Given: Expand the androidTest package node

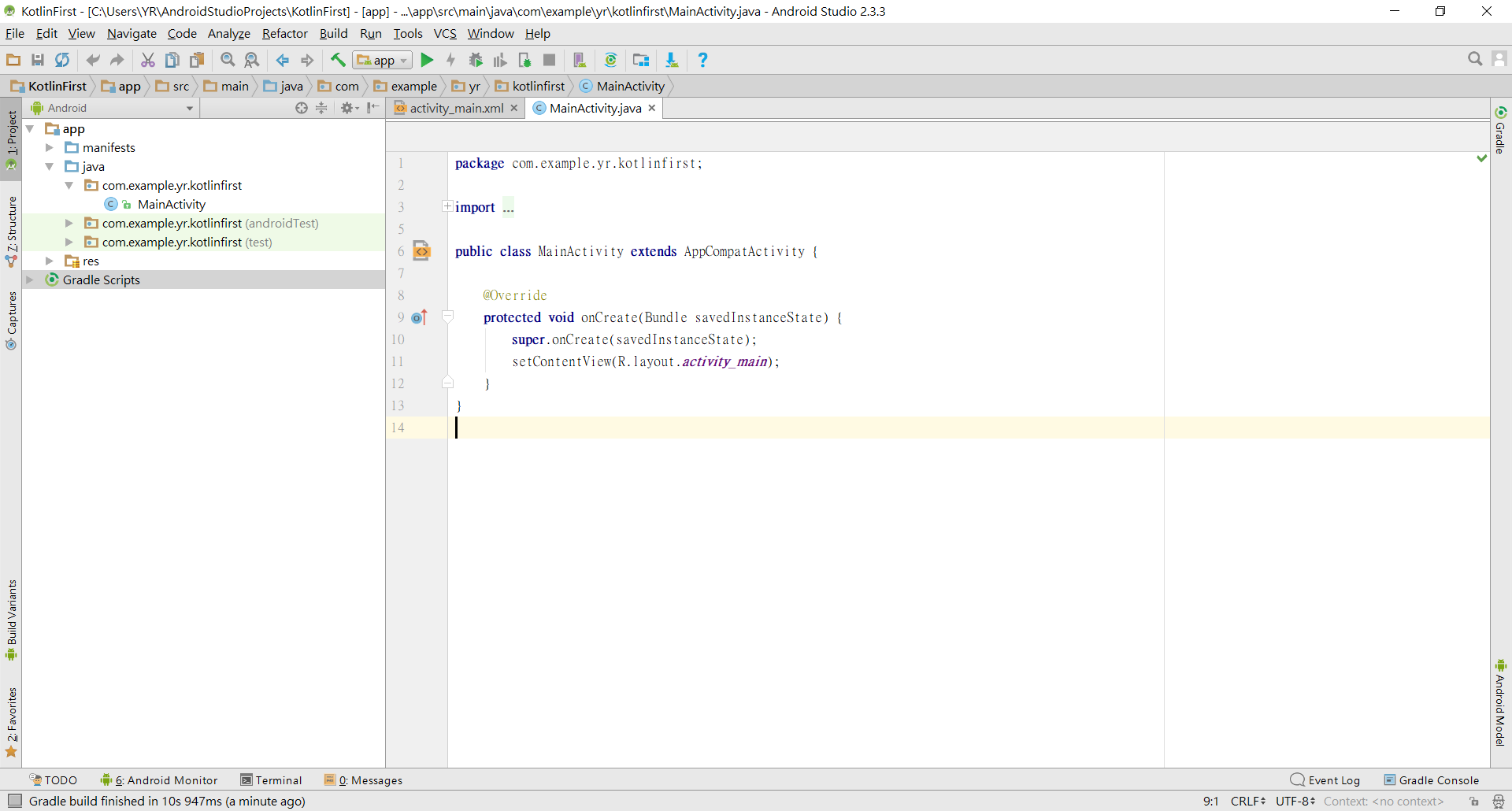Looking at the screenshot, I should click(x=69, y=223).
